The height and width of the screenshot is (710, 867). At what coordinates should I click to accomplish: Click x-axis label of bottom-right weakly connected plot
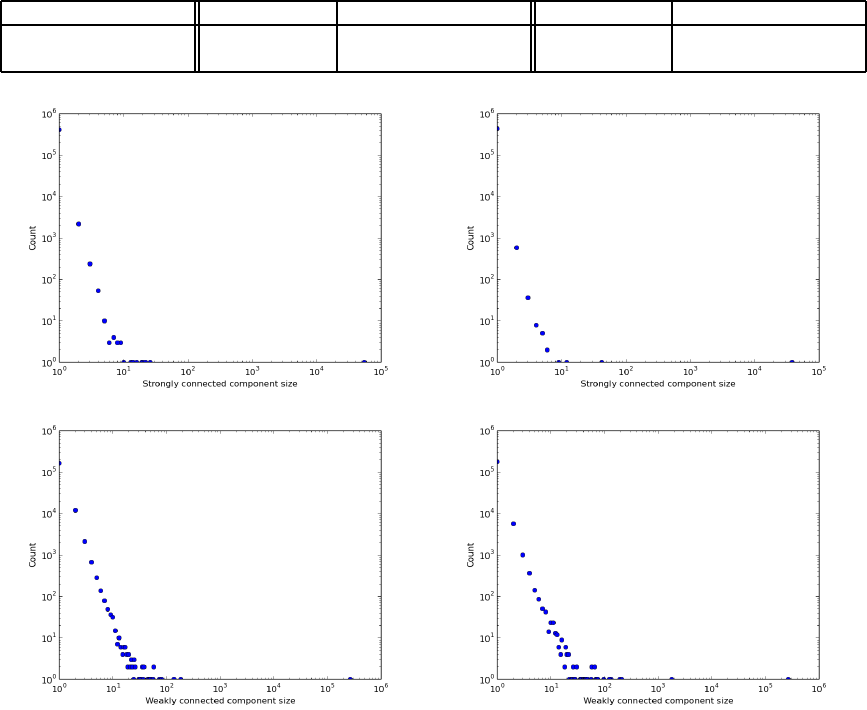(658, 701)
